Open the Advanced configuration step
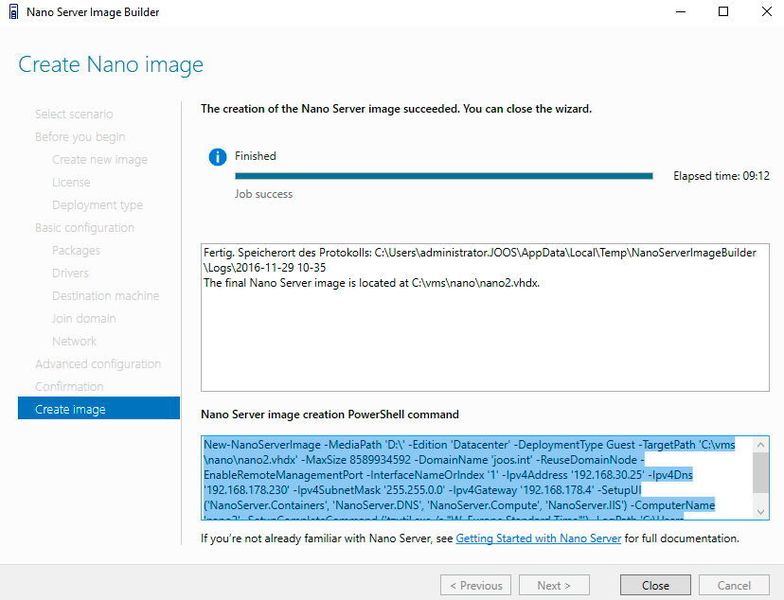This screenshot has height=600, width=784. coord(98,364)
